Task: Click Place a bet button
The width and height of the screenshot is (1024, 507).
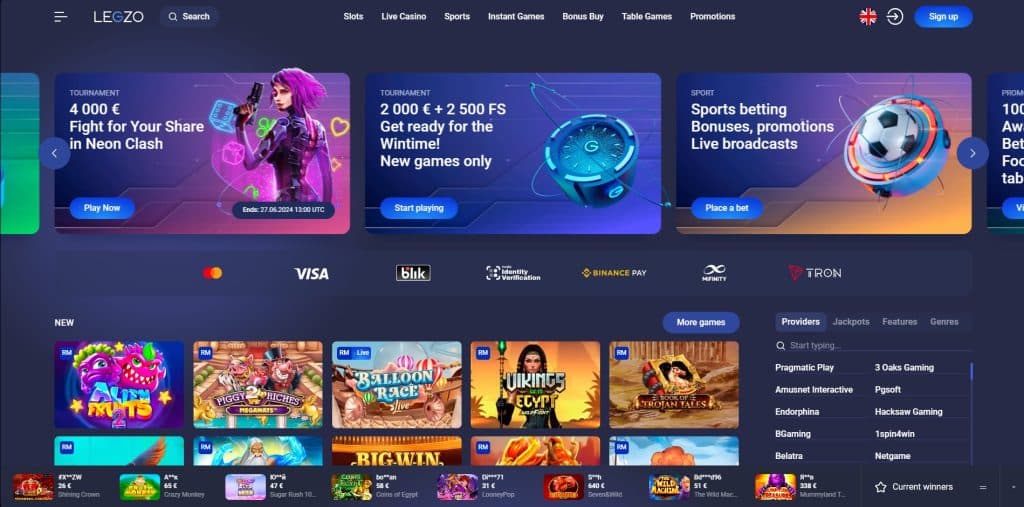Action: 727,208
